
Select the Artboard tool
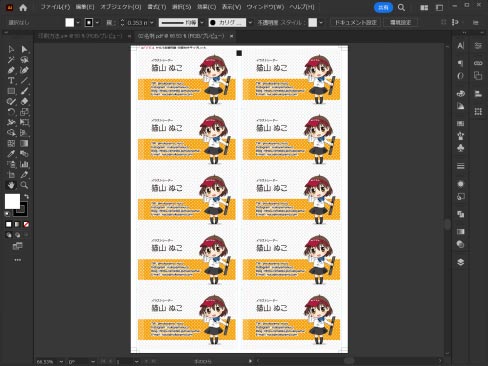click(x=11, y=175)
